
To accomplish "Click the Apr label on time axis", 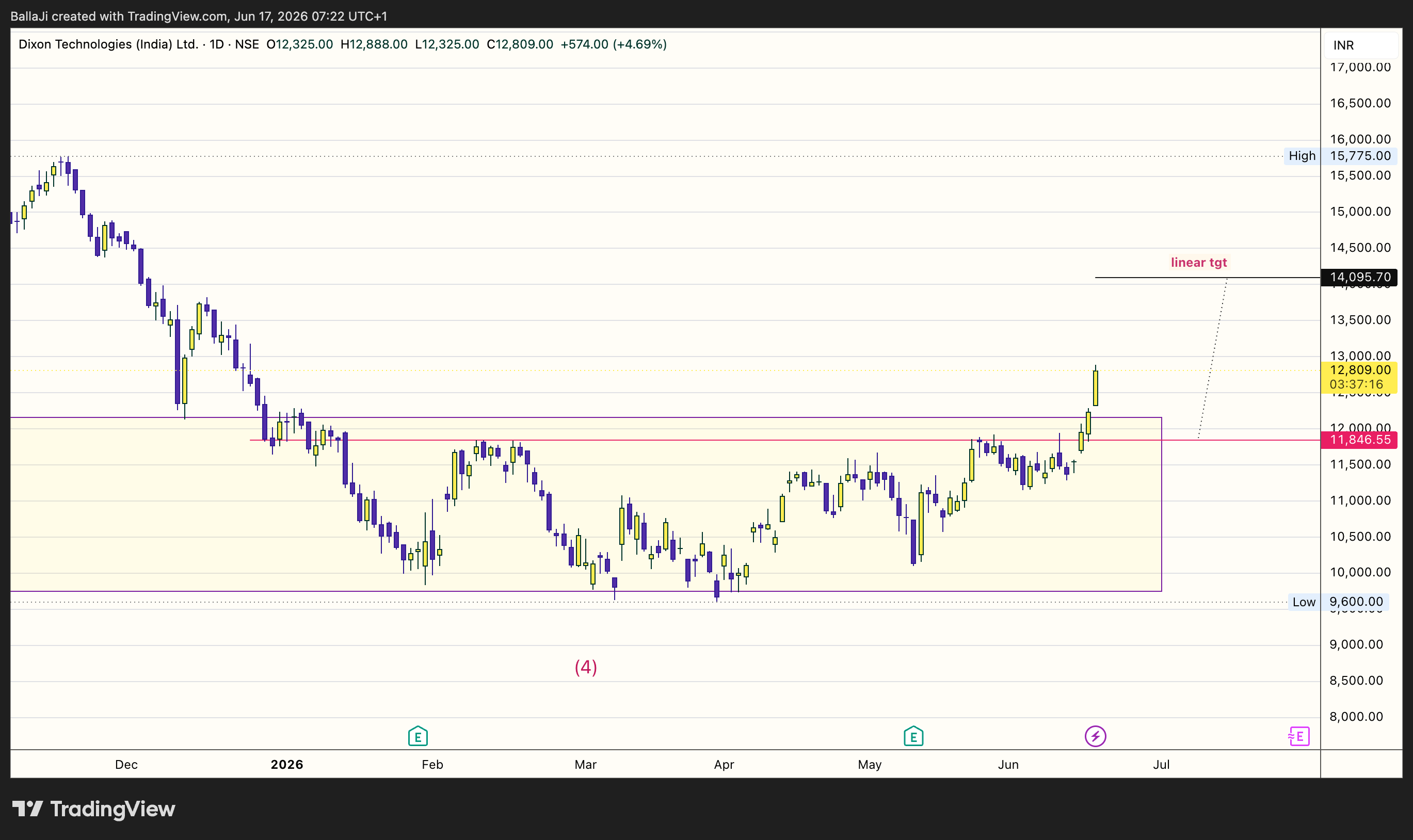I will pos(724,765).
